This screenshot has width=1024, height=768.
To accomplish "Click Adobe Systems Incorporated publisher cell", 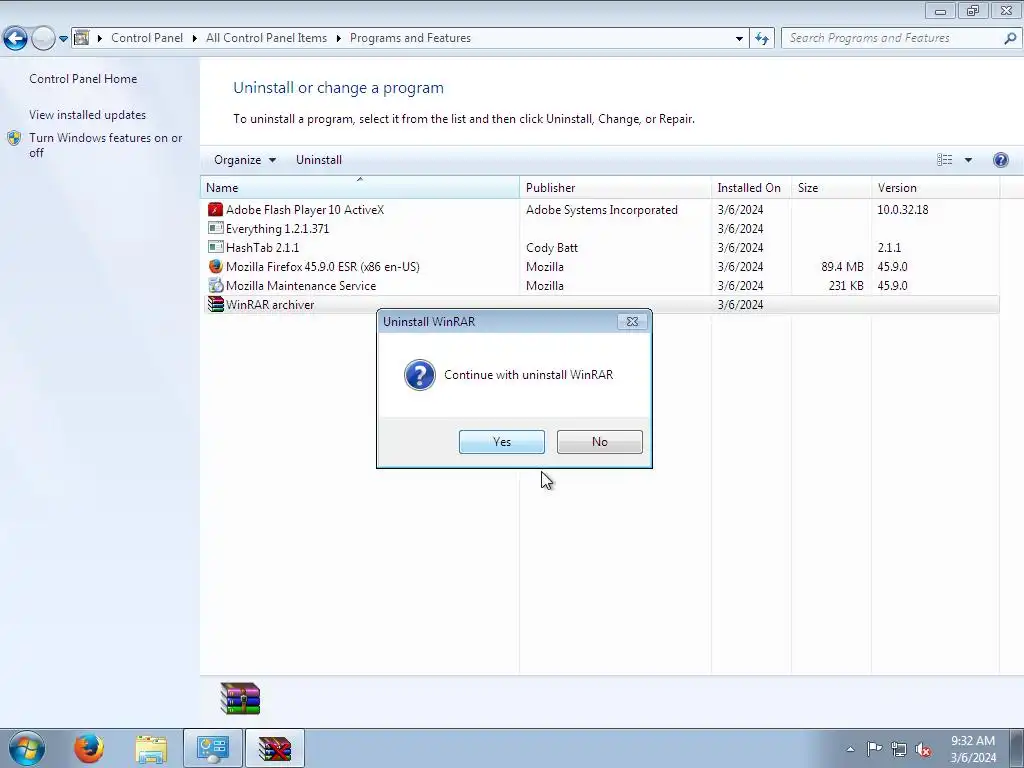I will pyautogui.click(x=601, y=210).
